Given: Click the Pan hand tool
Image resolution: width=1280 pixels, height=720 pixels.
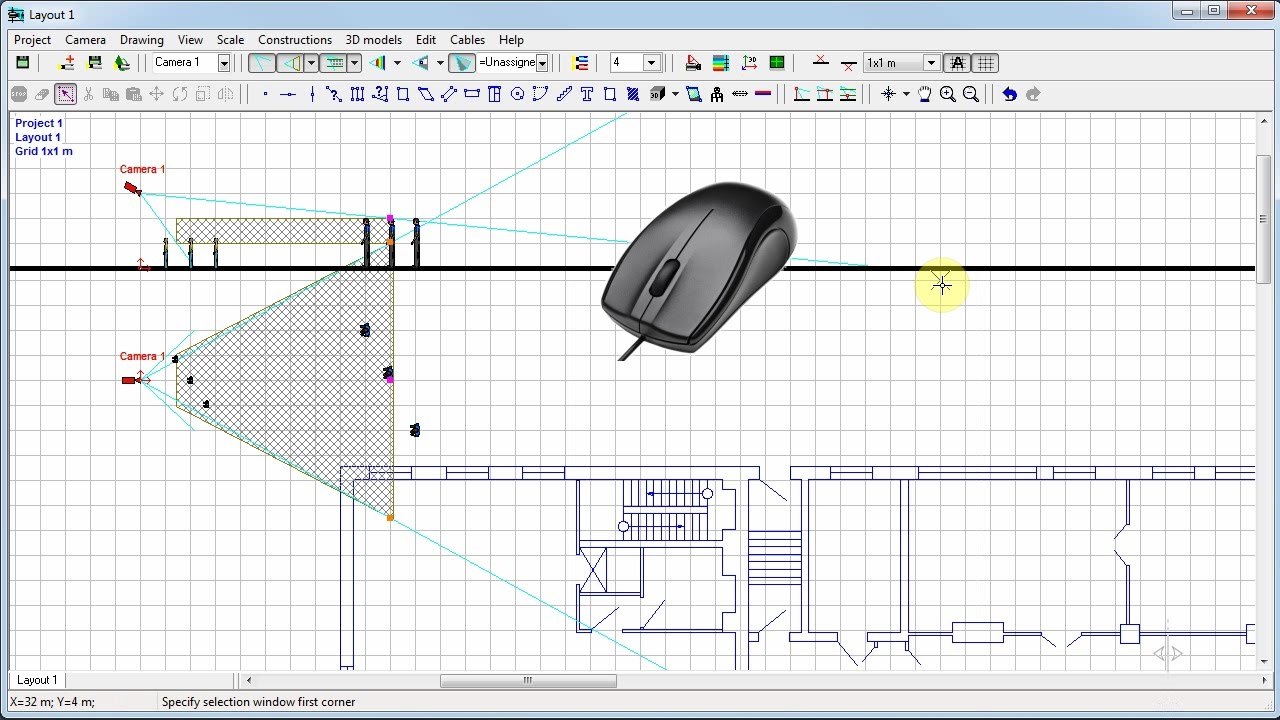Looking at the screenshot, I should (925, 94).
